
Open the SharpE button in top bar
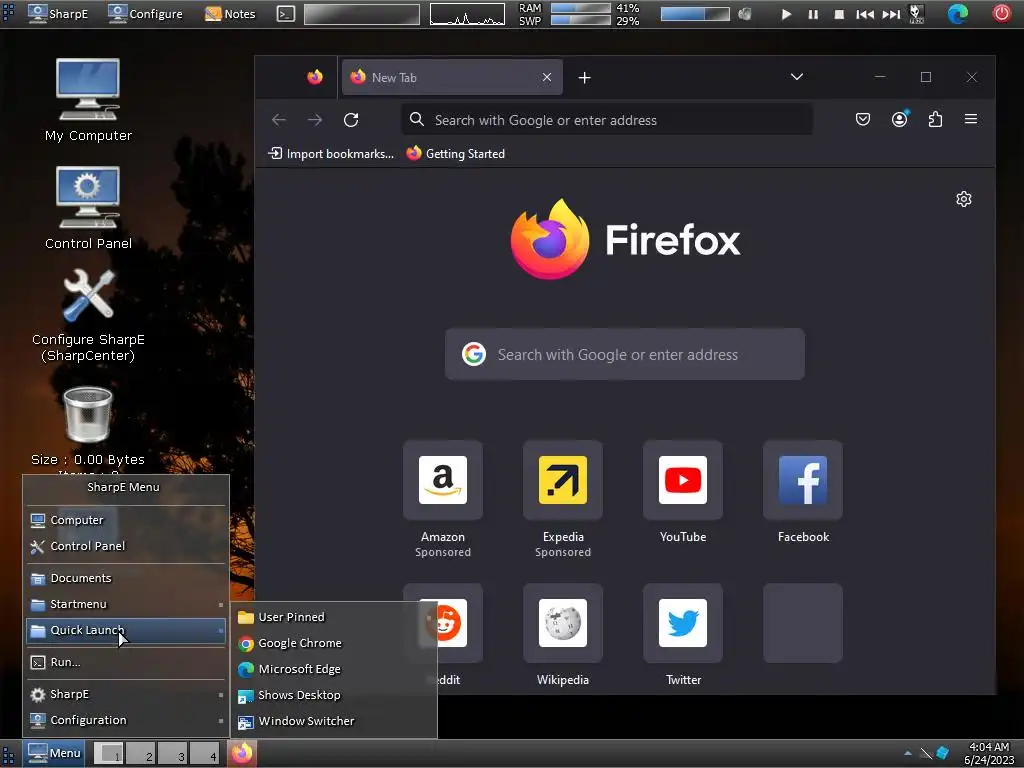[x=58, y=14]
